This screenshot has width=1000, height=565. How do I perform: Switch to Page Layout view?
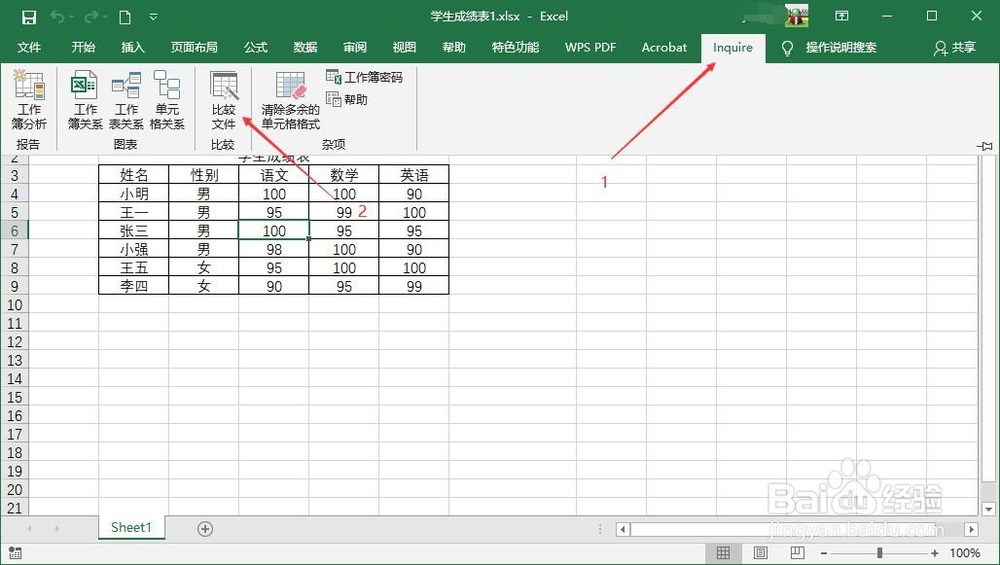point(760,553)
